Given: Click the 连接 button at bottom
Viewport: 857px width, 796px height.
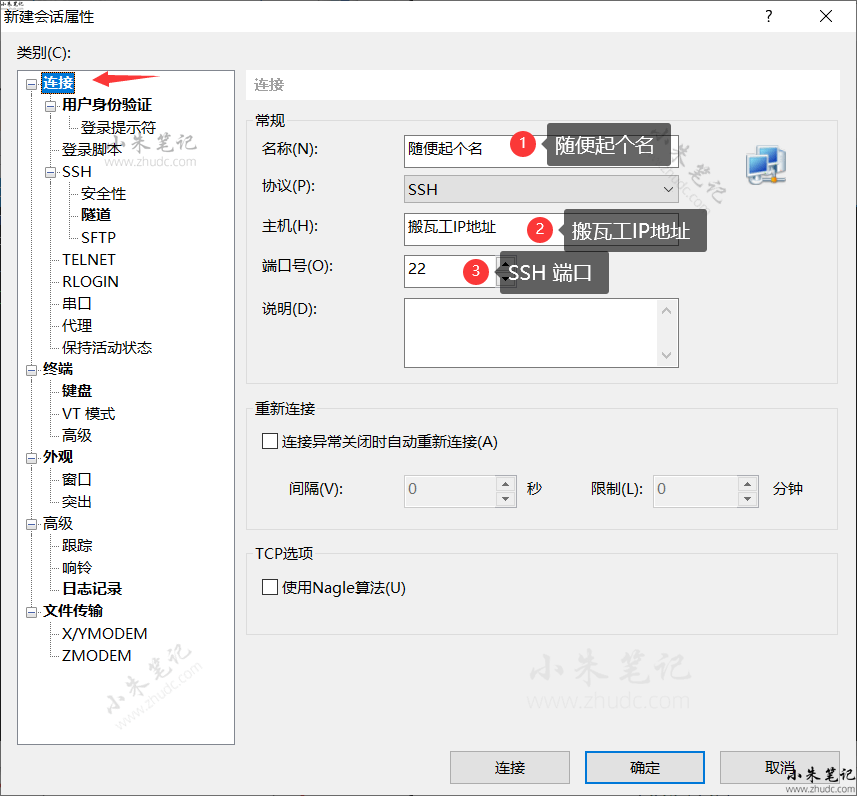Looking at the screenshot, I should [x=510, y=767].
